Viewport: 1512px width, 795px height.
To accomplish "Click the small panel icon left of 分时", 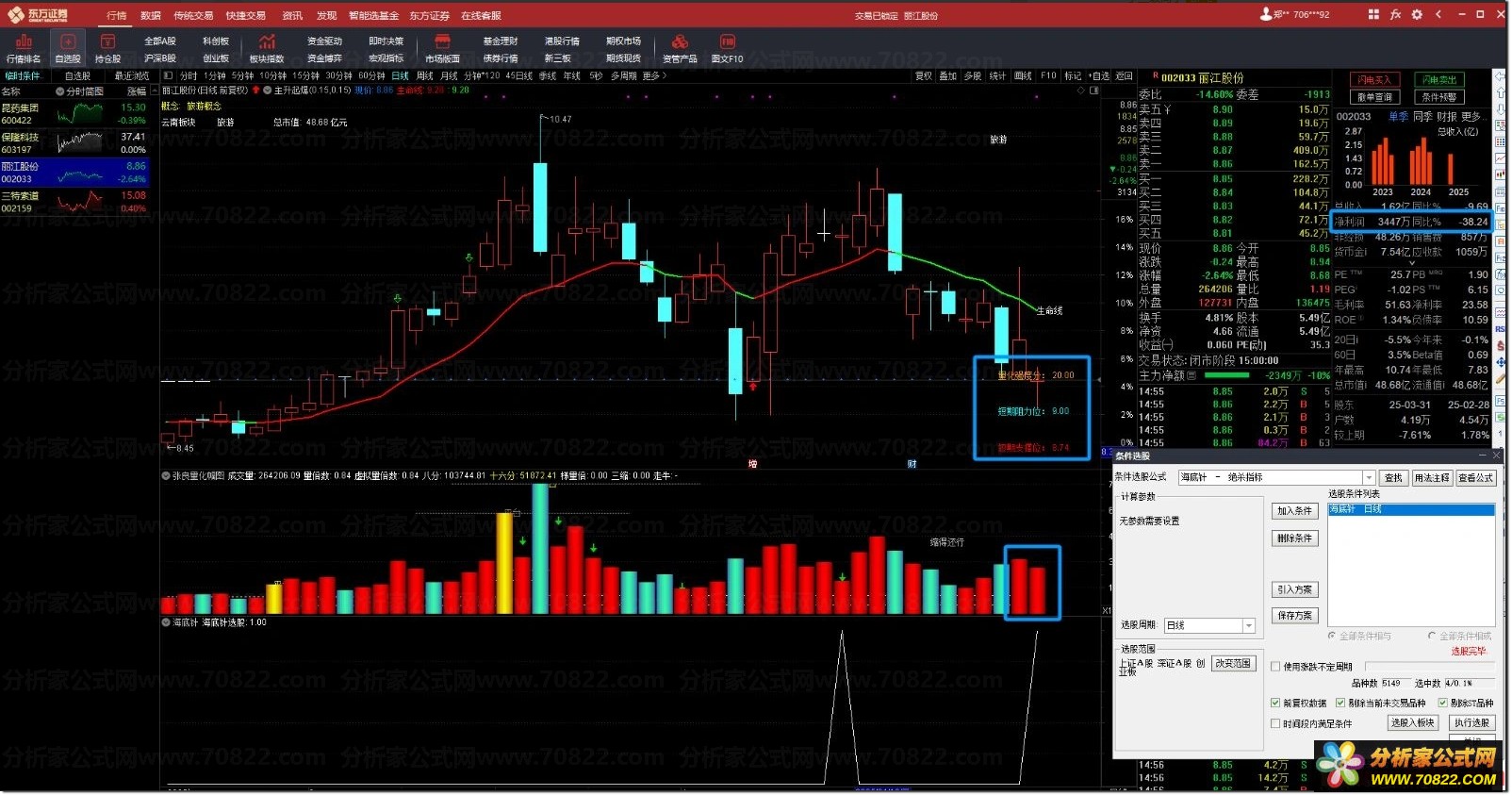I will 170,75.
